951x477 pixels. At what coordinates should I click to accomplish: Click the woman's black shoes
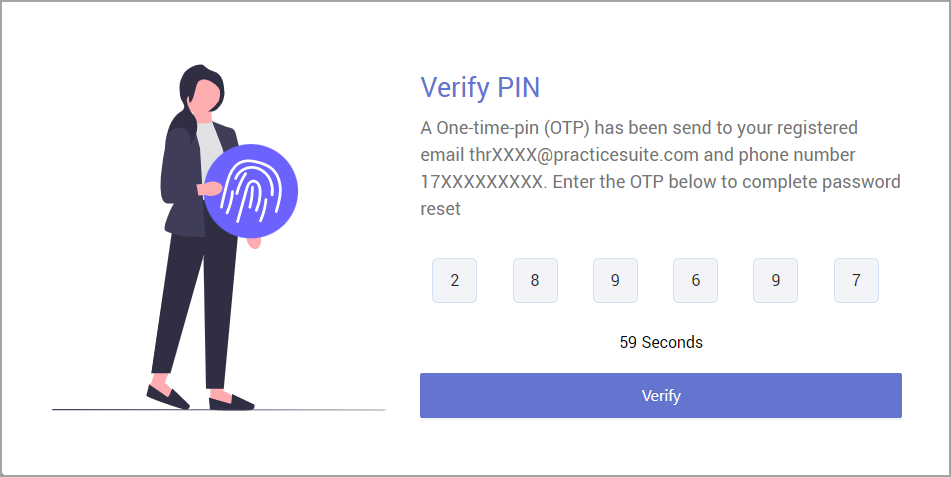200,400
